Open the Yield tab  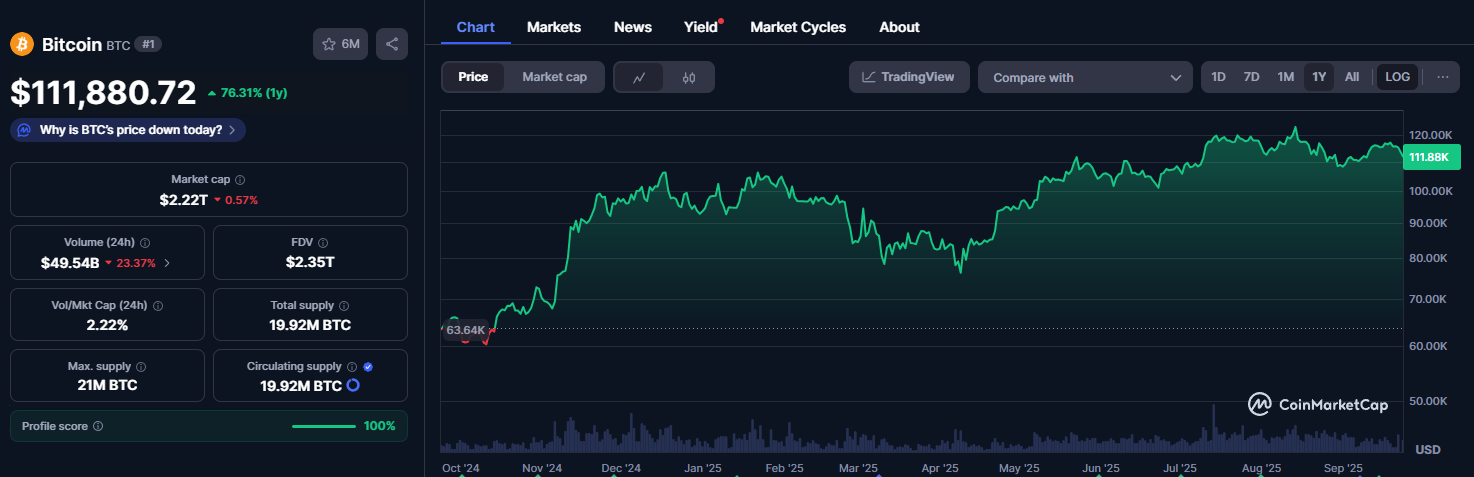tap(701, 27)
